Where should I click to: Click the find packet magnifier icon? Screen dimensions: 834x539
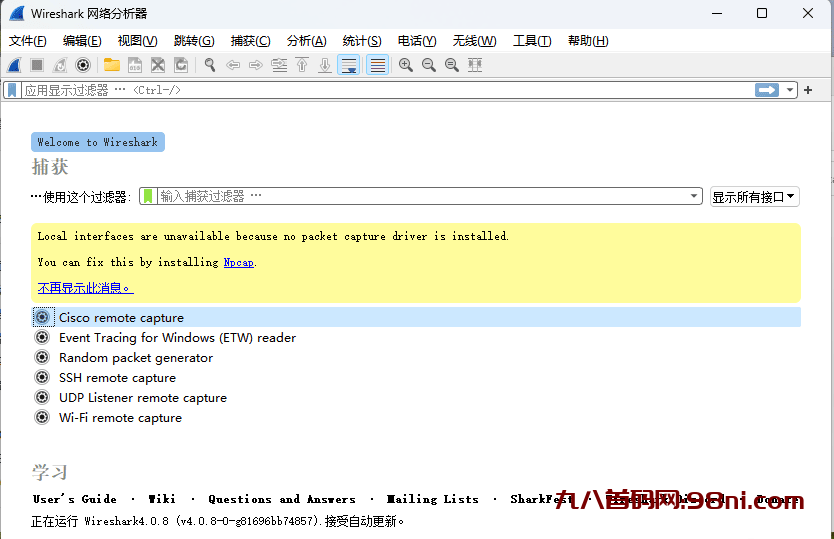(x=210, y=65)
